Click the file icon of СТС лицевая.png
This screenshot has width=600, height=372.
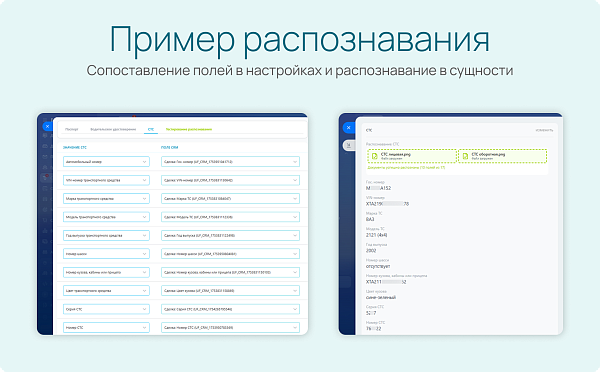pyautogui.click(x=375, y=156)
